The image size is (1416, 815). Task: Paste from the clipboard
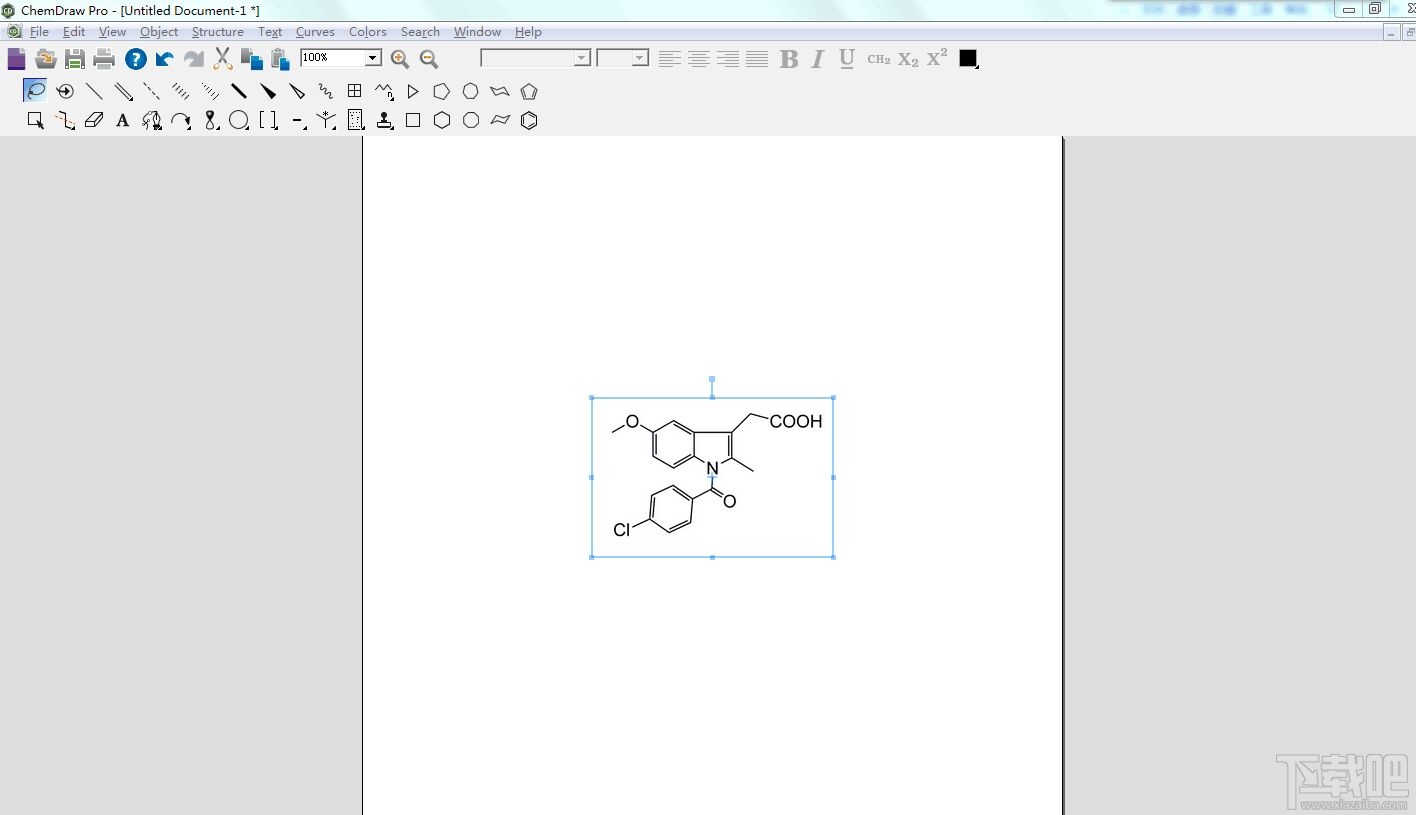pyautogui.click(x=280, y=59)
